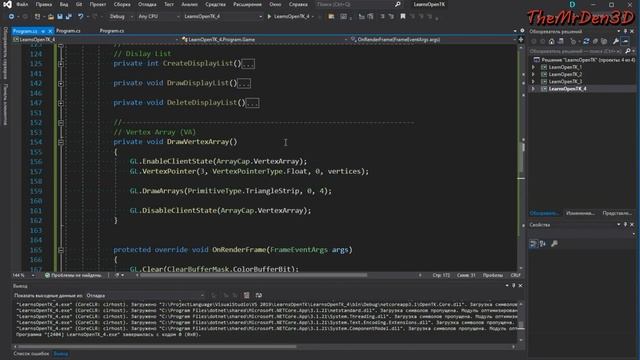Open the LearnsOpenTK_4.Program.Game class navigation dropdown
The width and height of the screenshot is (640, 360).
264,40
